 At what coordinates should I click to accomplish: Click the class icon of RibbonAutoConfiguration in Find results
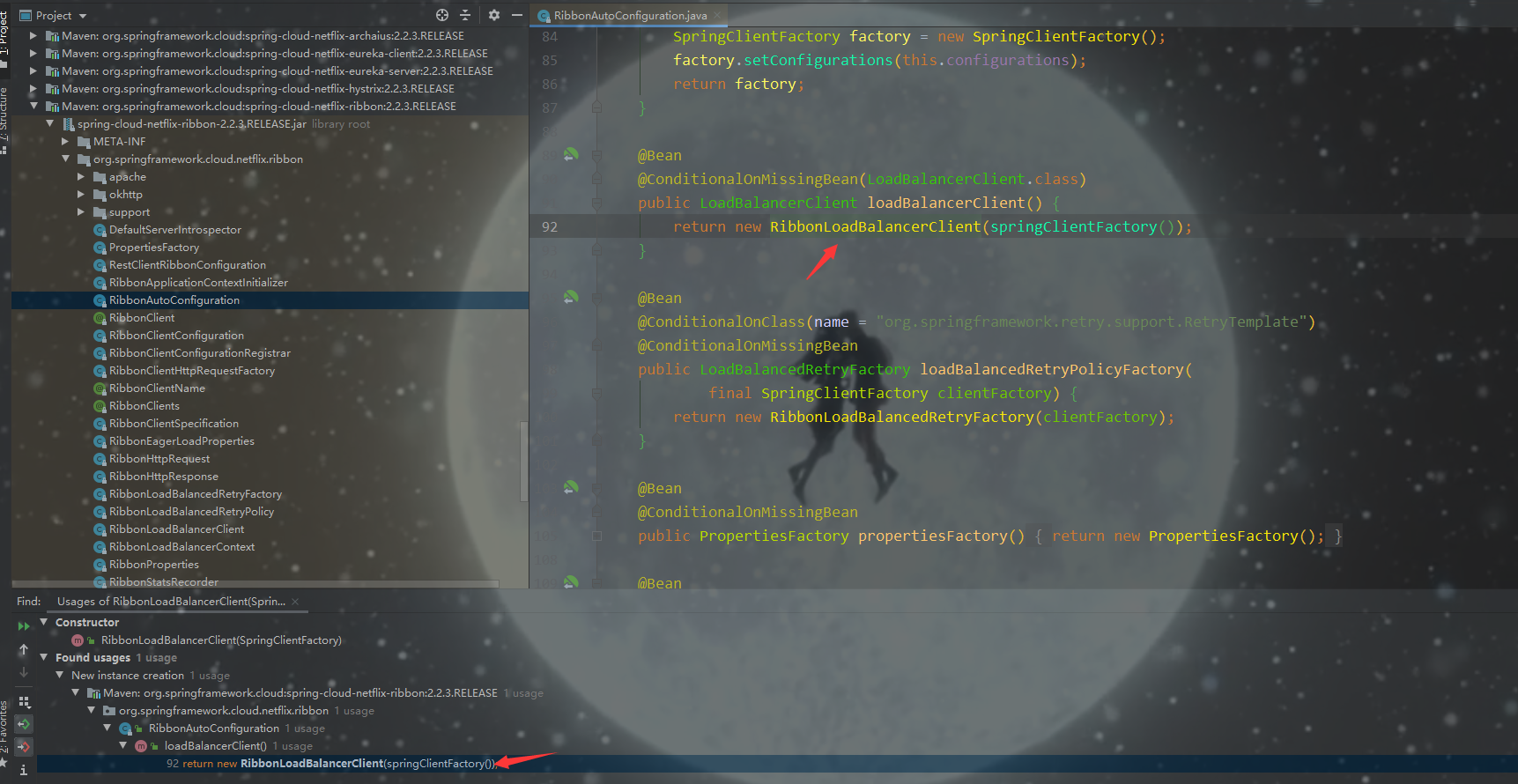click(125, 729)
